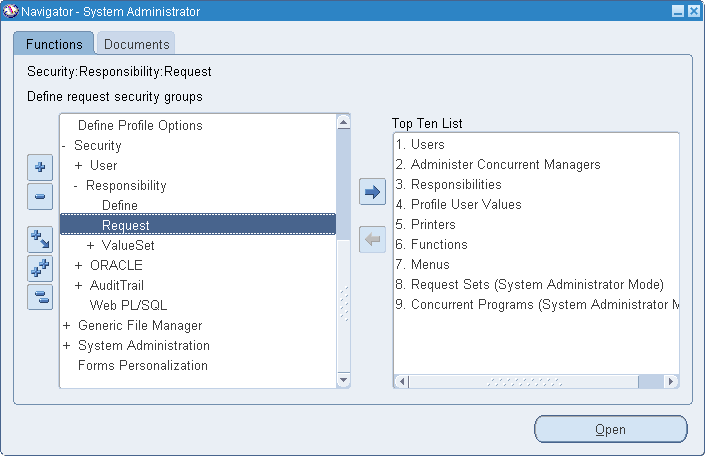Click the Expand All (double plus) icon

tap(40, 268)
